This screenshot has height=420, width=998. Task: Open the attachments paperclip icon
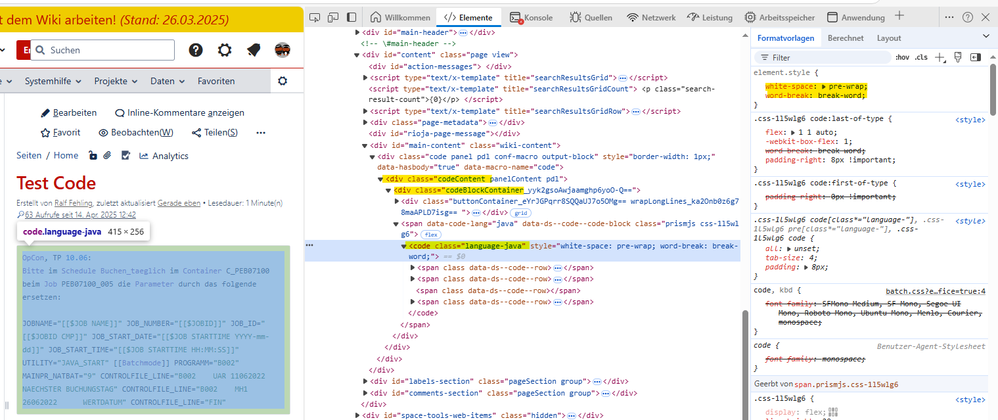coord(108,155)
